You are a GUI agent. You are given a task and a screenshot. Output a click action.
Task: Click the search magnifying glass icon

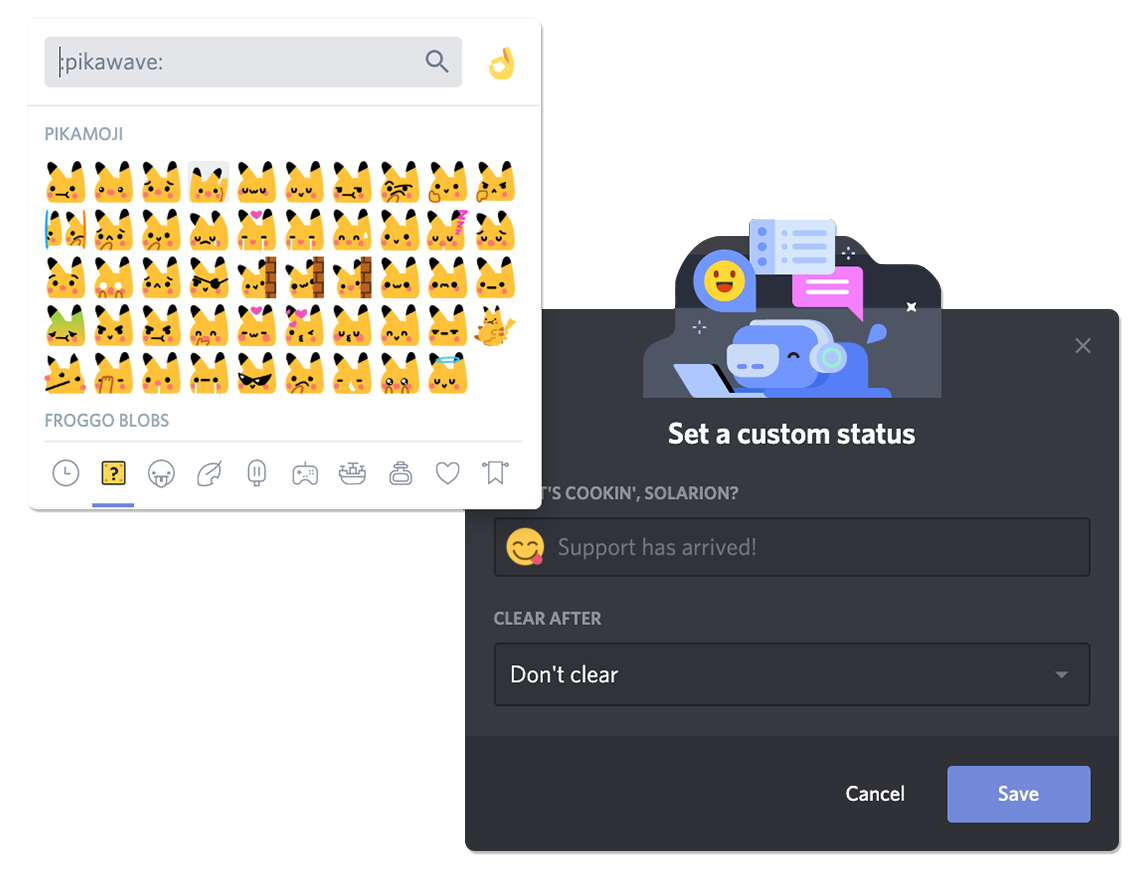click(x=437, y=62)
